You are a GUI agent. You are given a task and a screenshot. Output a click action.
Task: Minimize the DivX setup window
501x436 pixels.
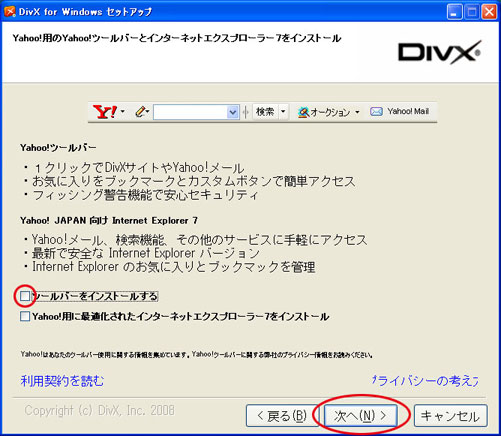(454, 12)
